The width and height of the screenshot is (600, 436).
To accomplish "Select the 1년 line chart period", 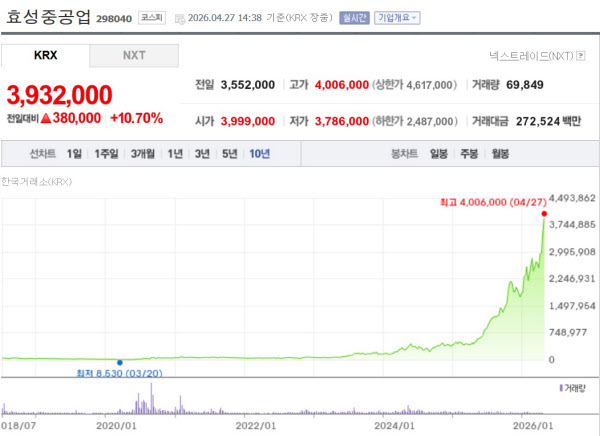I will (x=175, y=154).
